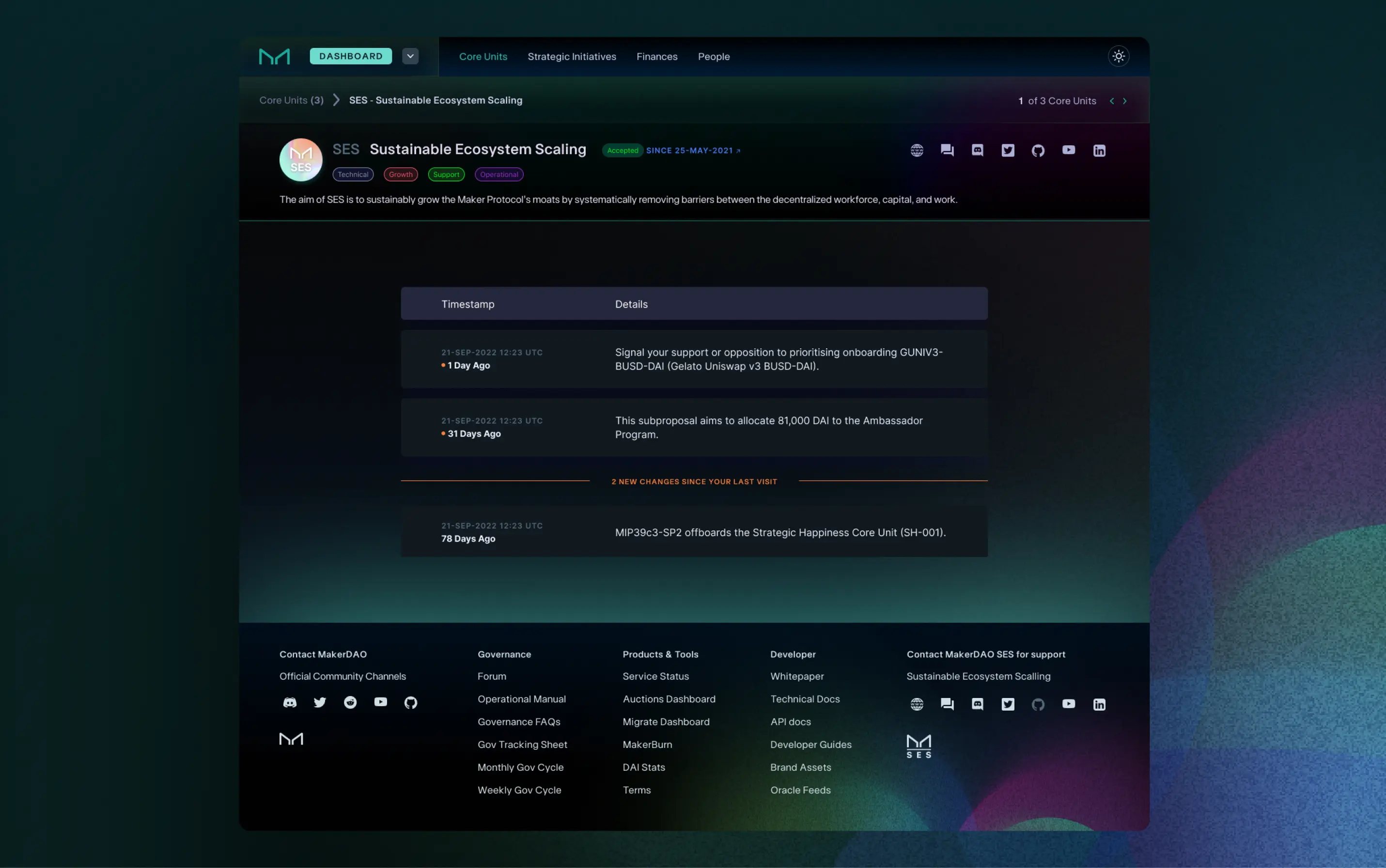Open MakerDAO Twitter icon in footer
1386x868 pixels.
320,703
